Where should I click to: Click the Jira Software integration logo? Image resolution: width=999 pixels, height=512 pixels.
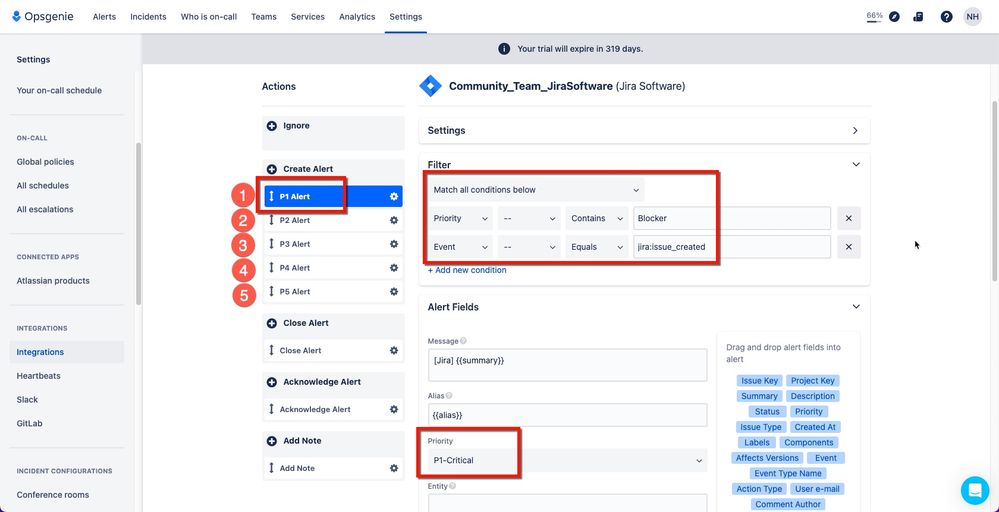point(430,86)
